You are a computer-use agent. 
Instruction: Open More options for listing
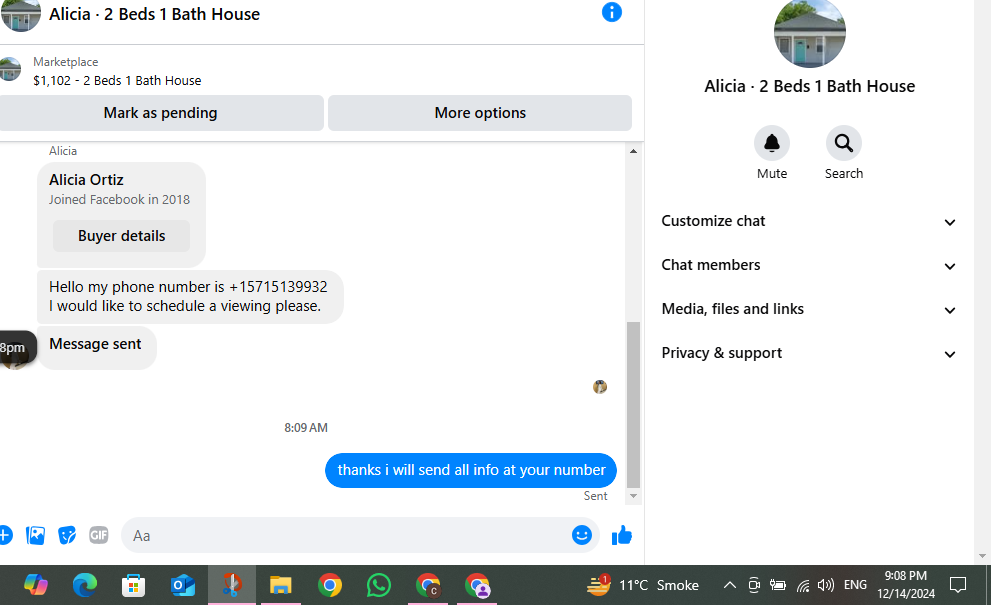480,113
